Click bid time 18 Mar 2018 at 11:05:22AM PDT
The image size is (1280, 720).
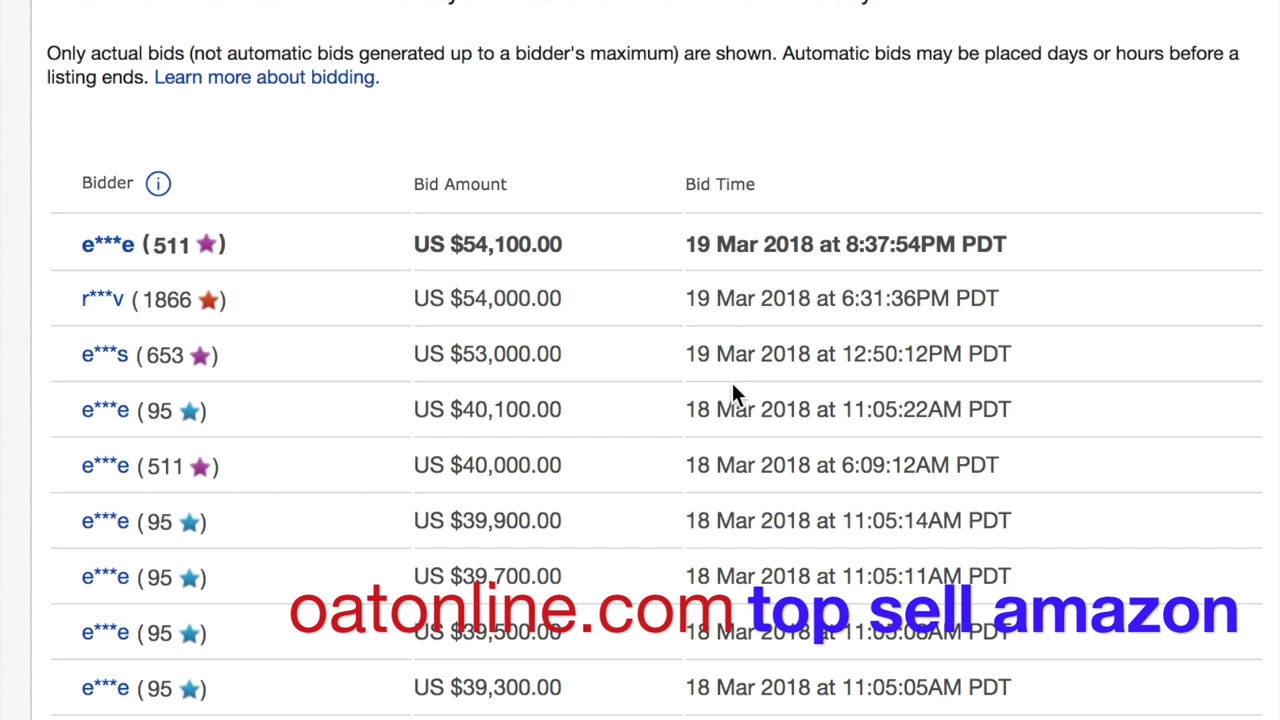tap(848, 409)
